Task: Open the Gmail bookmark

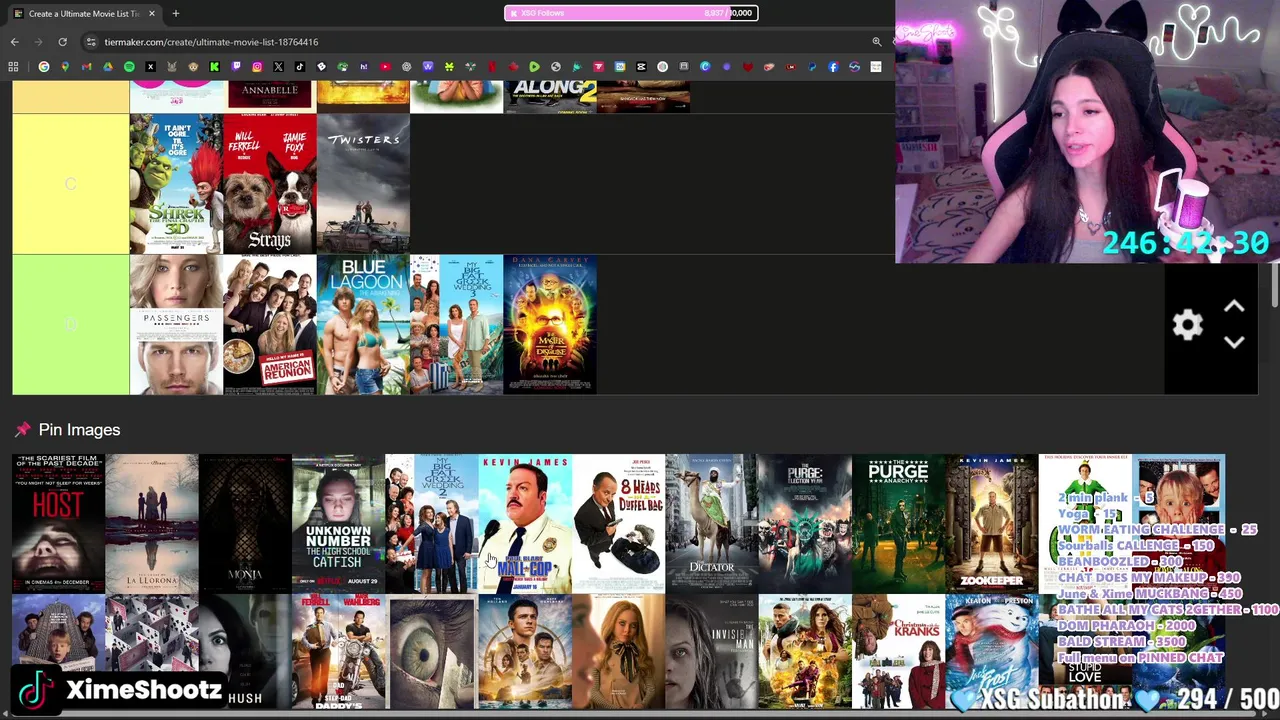Action: [86, 67]
